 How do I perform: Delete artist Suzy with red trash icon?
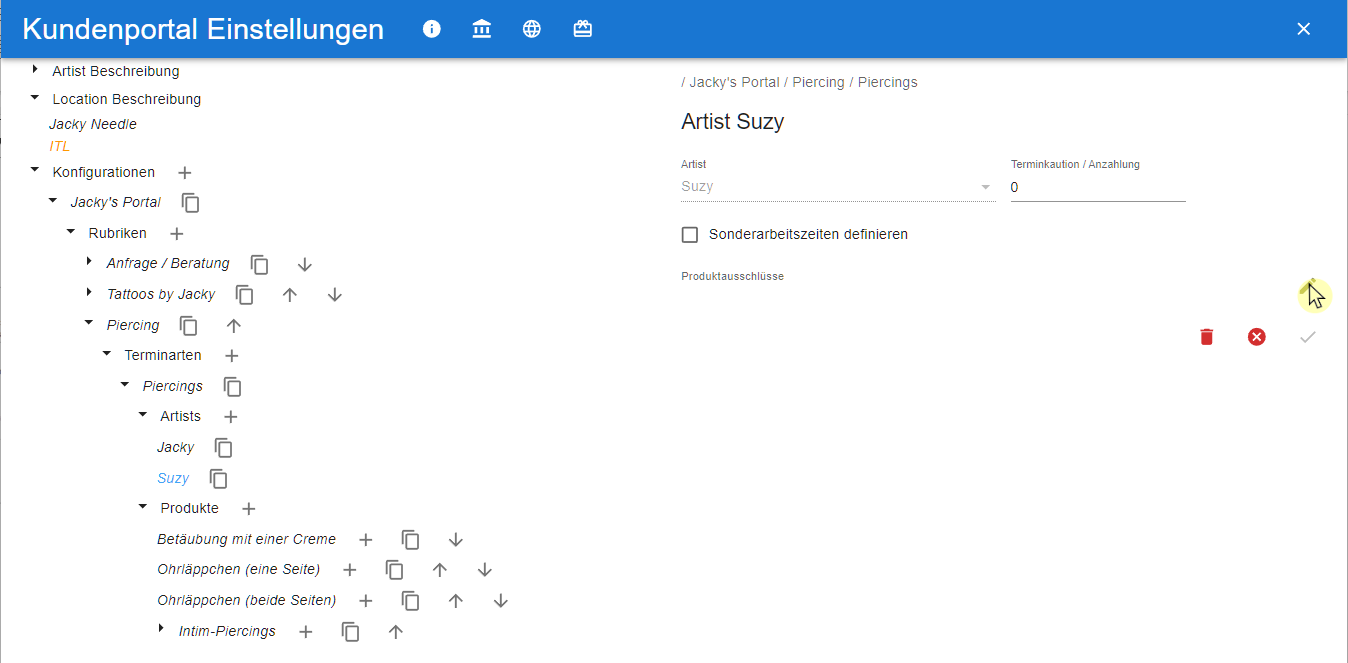tap(1207, 337)
